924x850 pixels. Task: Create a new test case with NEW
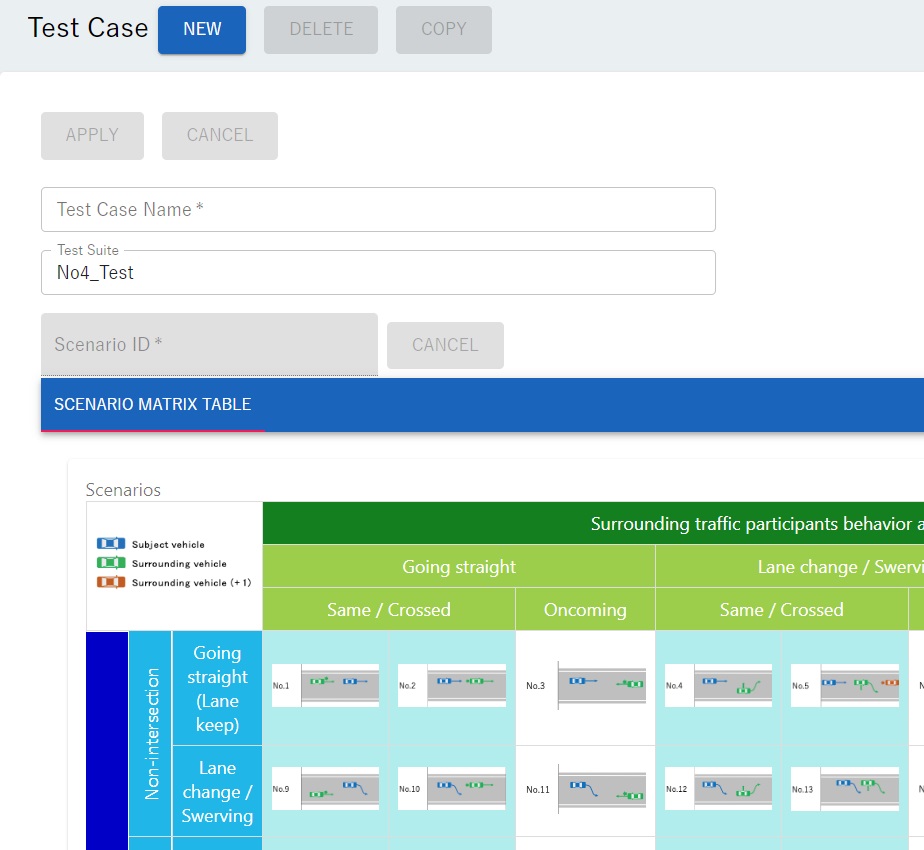[x=202, y=29]
